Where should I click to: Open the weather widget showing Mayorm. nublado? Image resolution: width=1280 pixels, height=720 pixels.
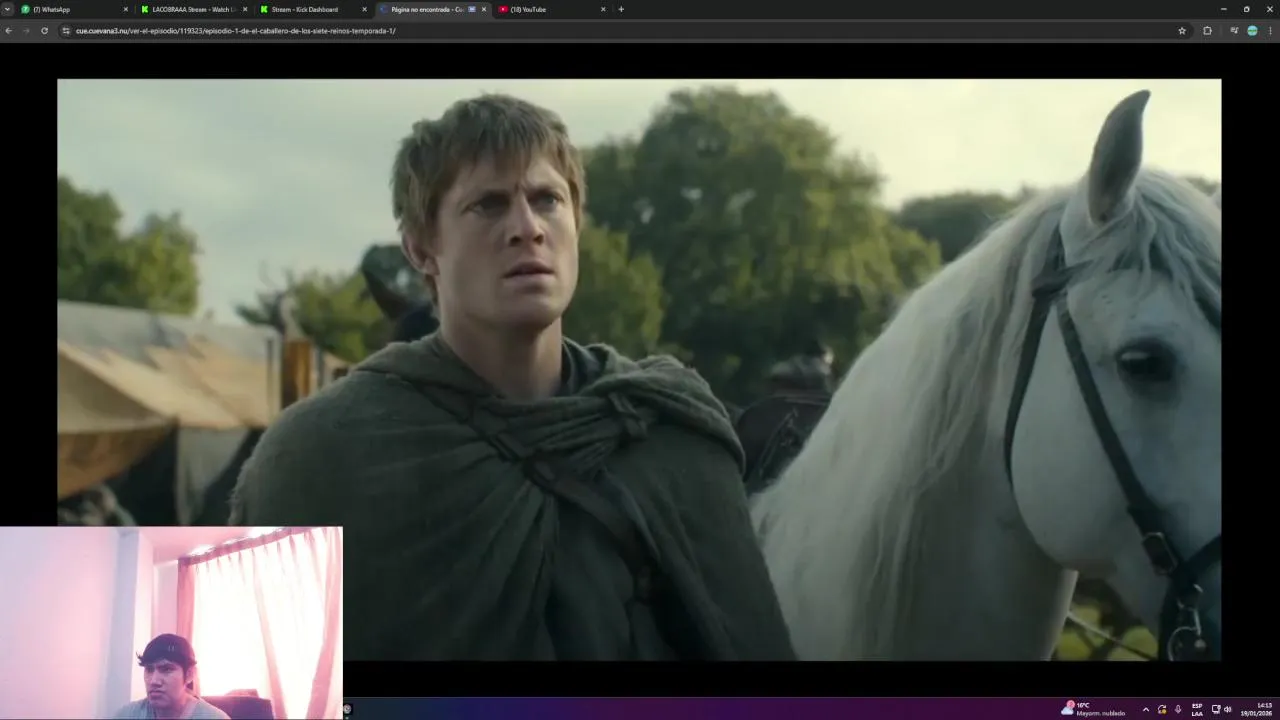coord(1093,709)
